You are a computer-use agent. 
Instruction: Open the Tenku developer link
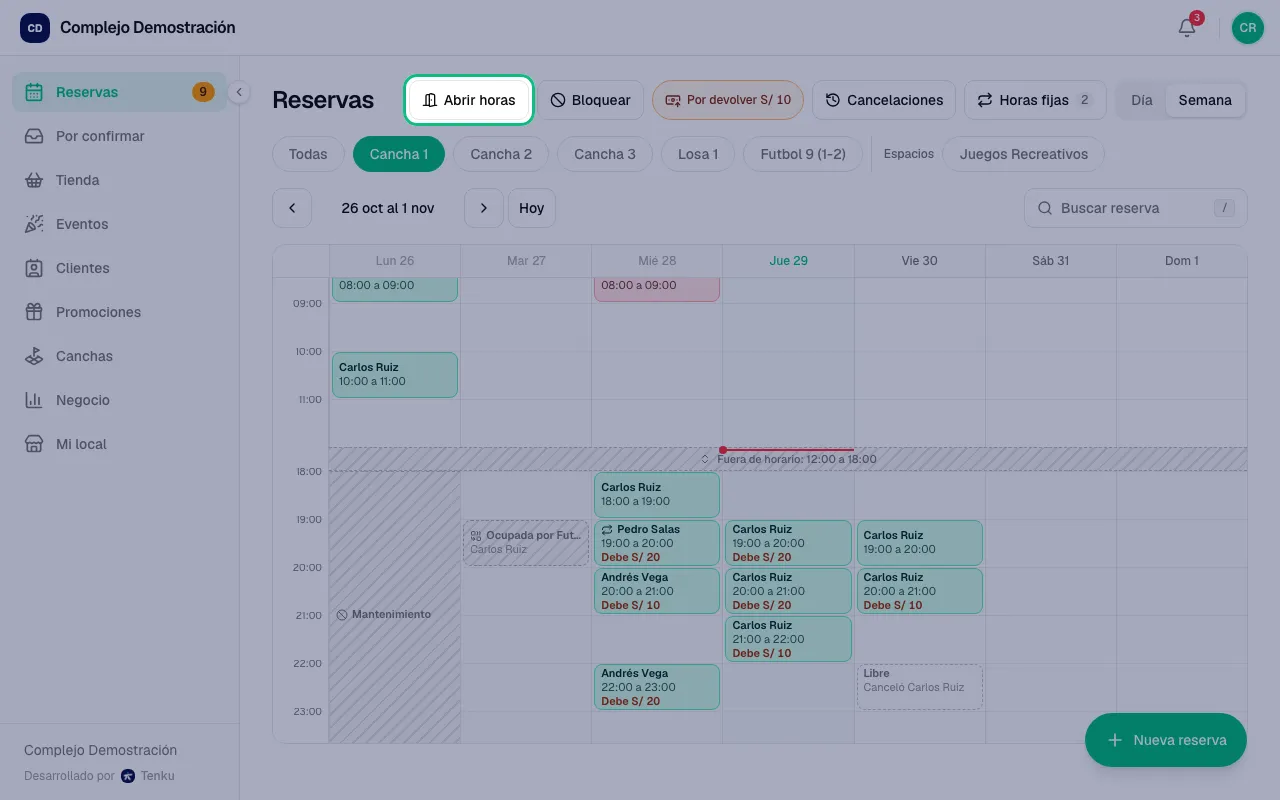click(x=148, y=775)
